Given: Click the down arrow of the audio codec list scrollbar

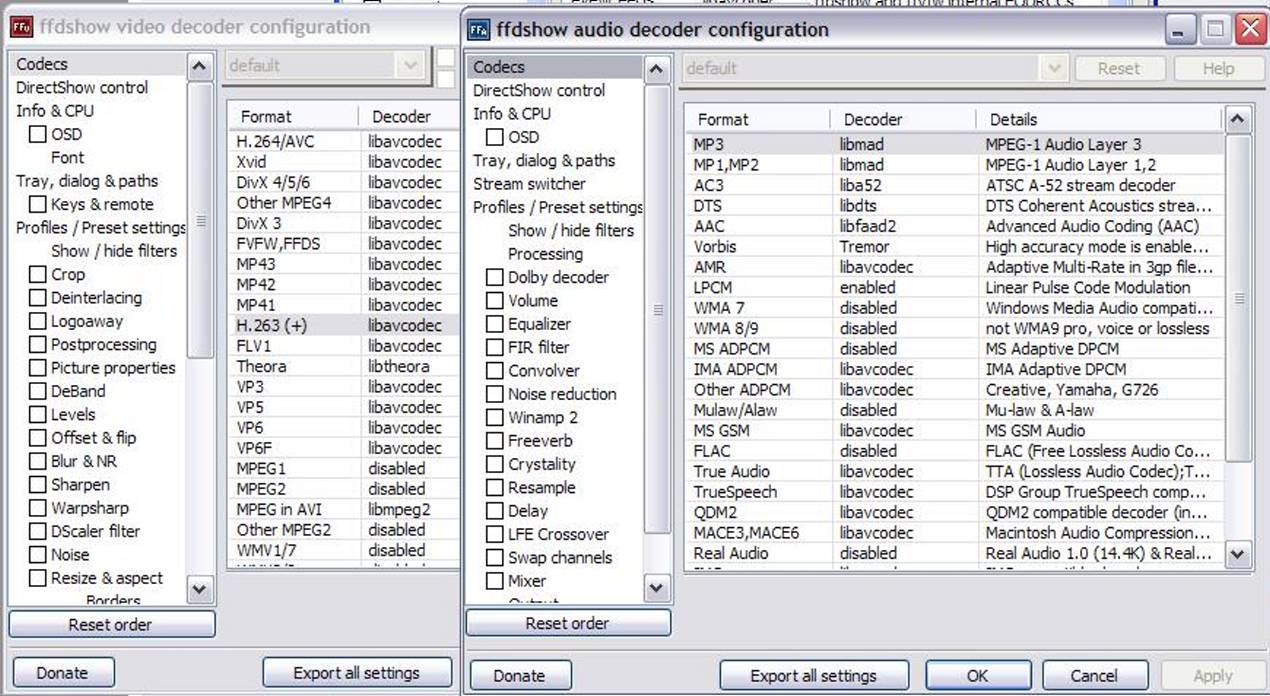Looking at the screenshot, I should pyautogui.click(x=1238, y=553).
